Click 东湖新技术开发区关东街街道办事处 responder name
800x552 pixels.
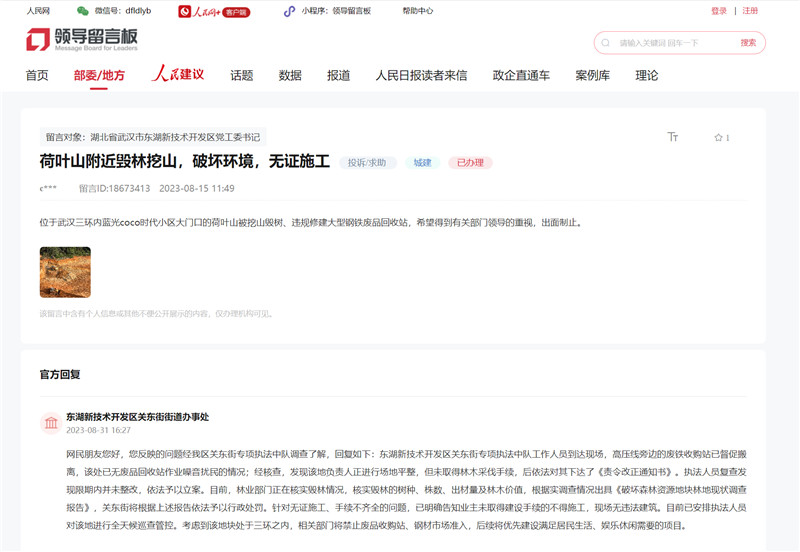click(138, 417)
